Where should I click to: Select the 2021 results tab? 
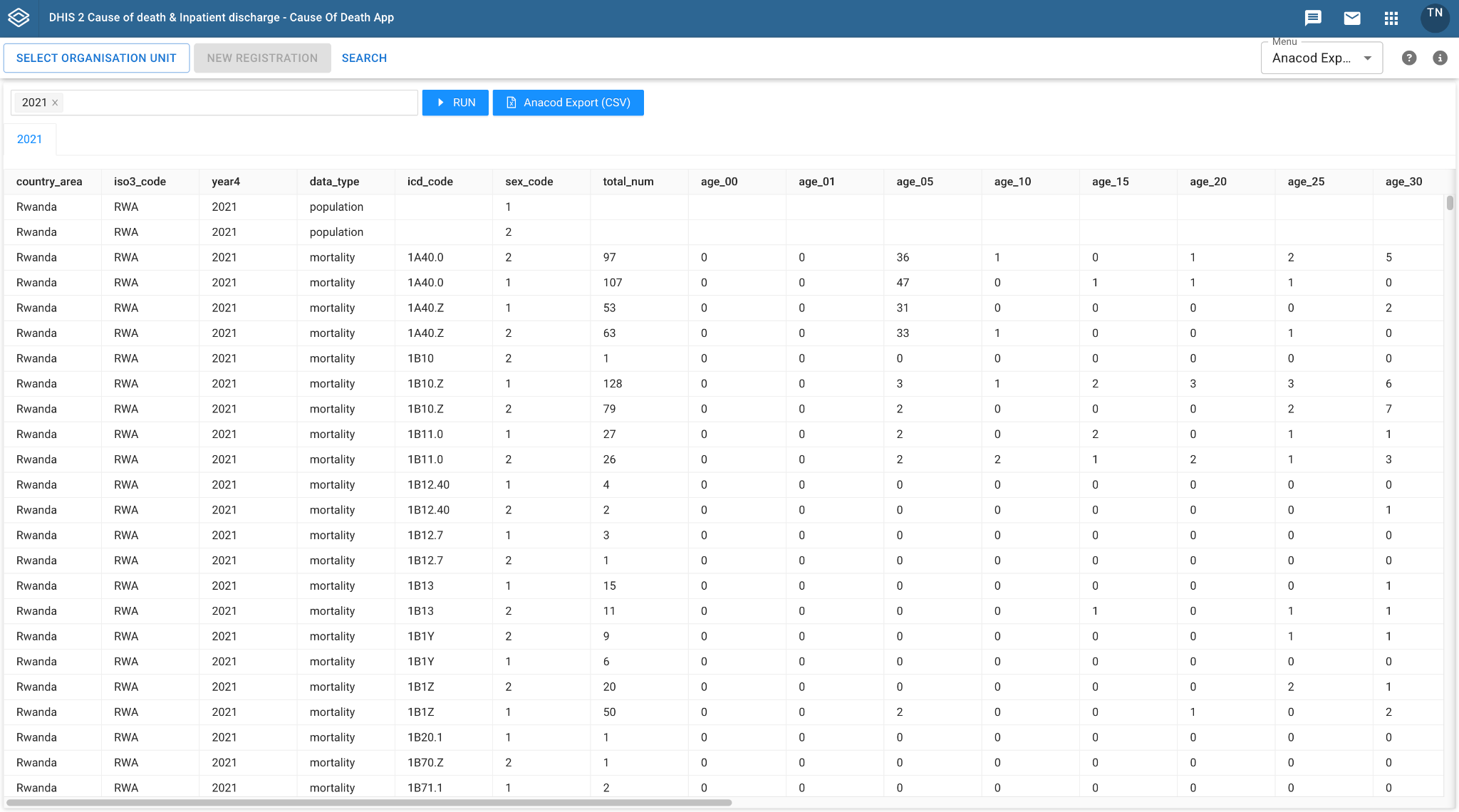(30, 139)
